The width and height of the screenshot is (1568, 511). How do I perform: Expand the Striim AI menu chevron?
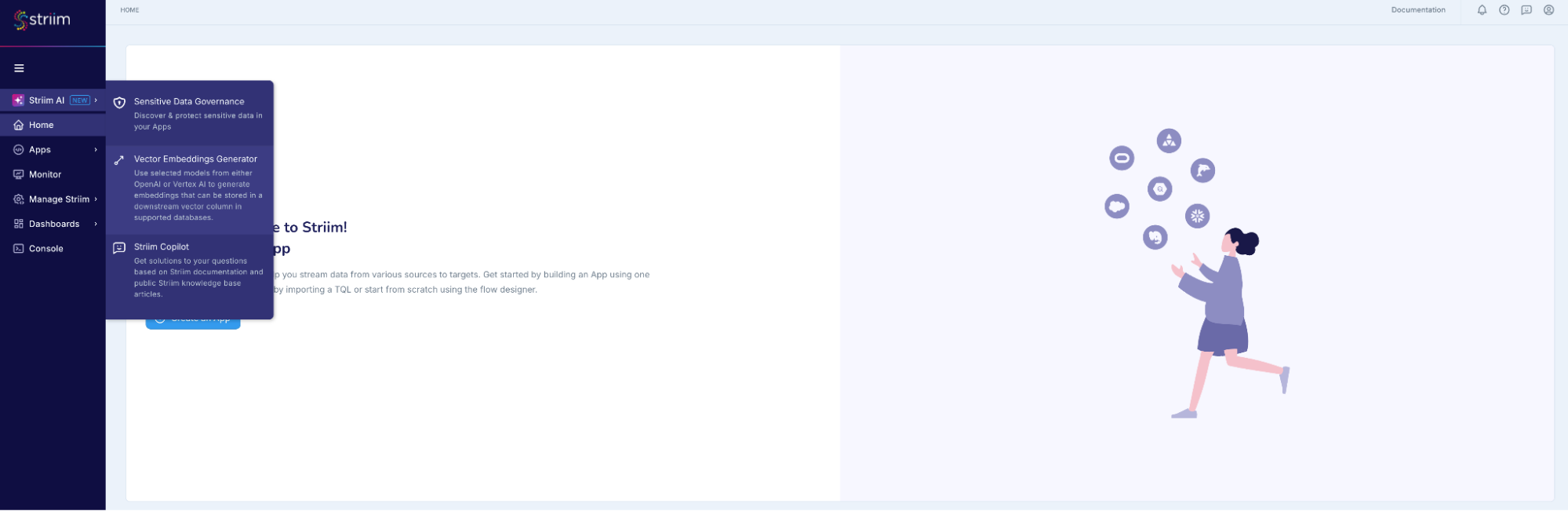pyautogui.click(x=96, y=100)
